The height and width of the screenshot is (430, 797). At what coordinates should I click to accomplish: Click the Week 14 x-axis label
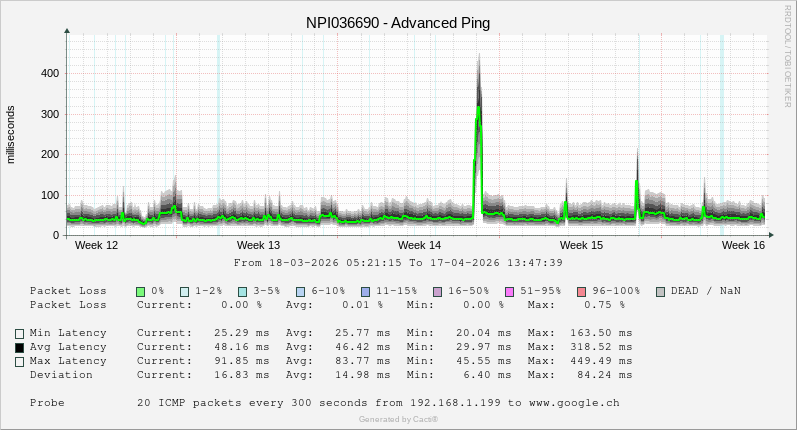(419, 245)
